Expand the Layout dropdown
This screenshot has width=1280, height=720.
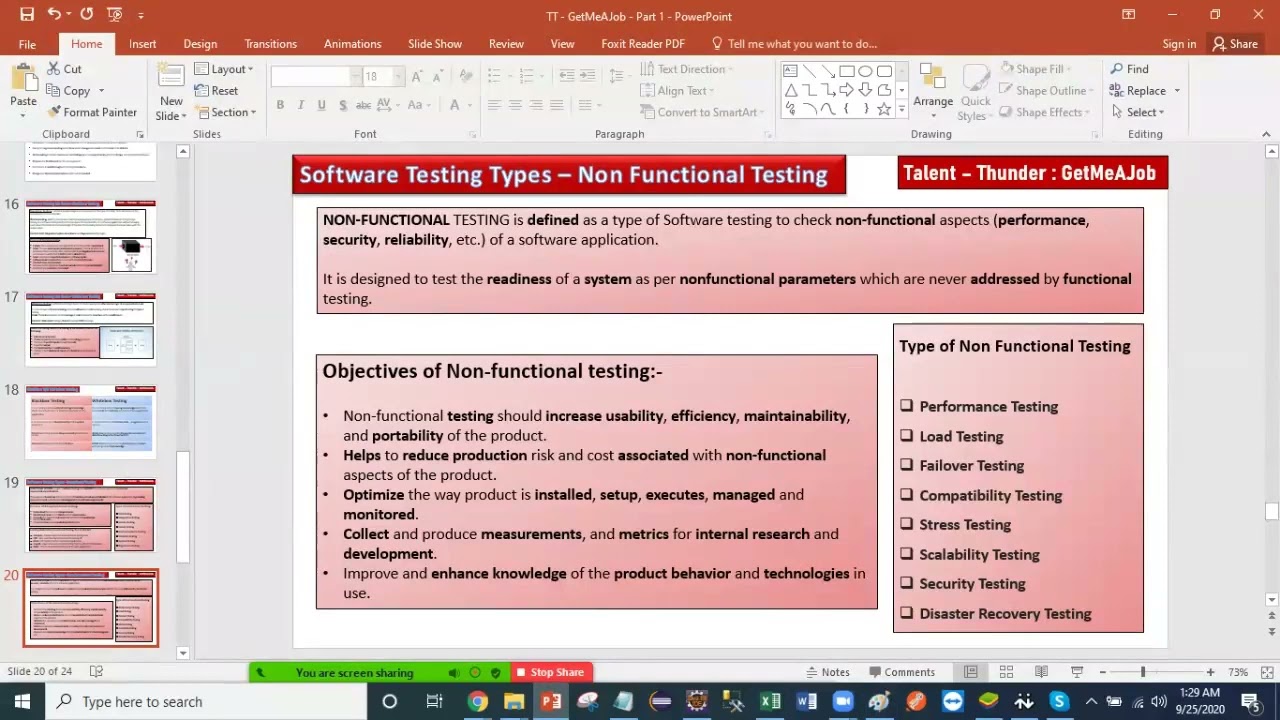pyautogui.click(x=224, y=69)
